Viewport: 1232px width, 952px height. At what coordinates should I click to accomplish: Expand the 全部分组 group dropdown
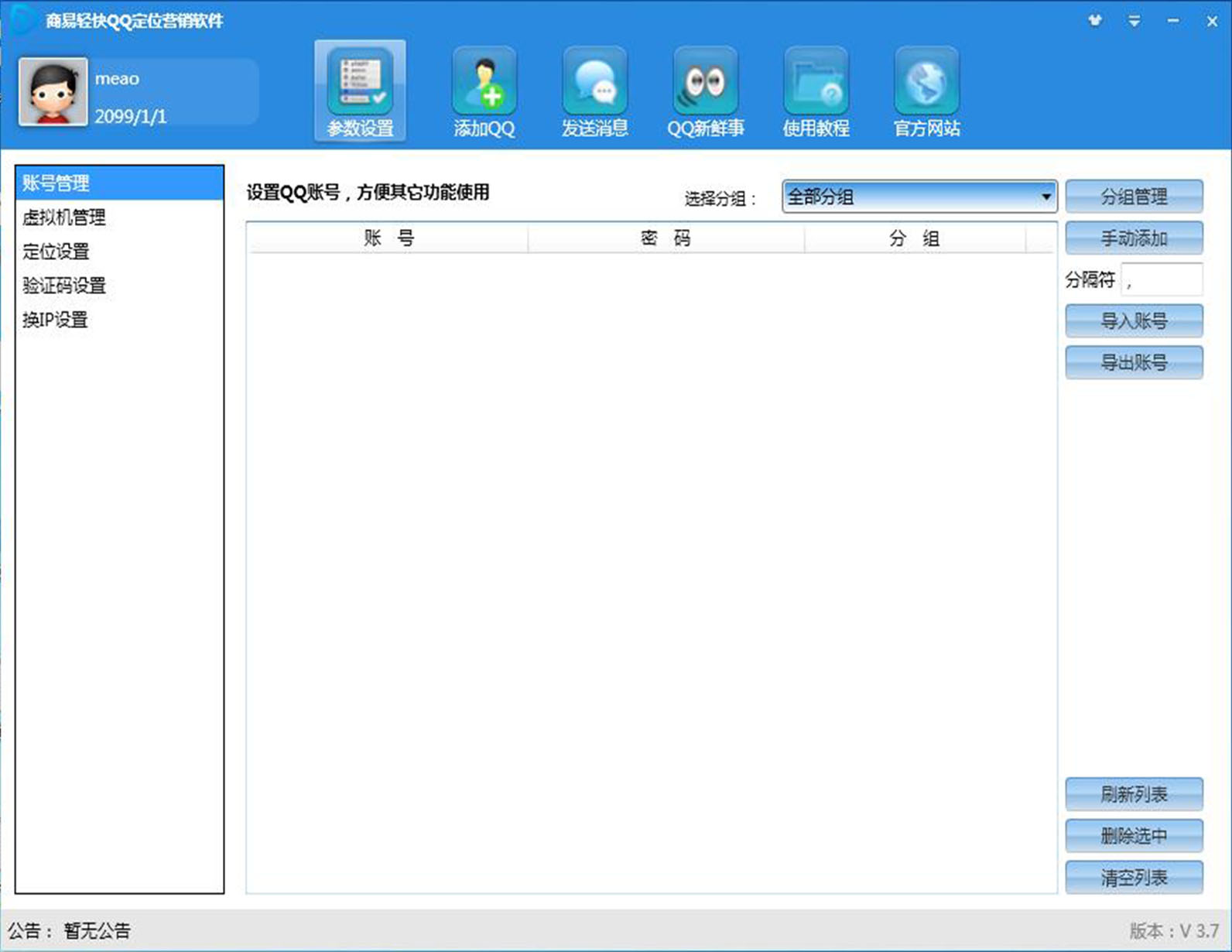tap(919, 197)
